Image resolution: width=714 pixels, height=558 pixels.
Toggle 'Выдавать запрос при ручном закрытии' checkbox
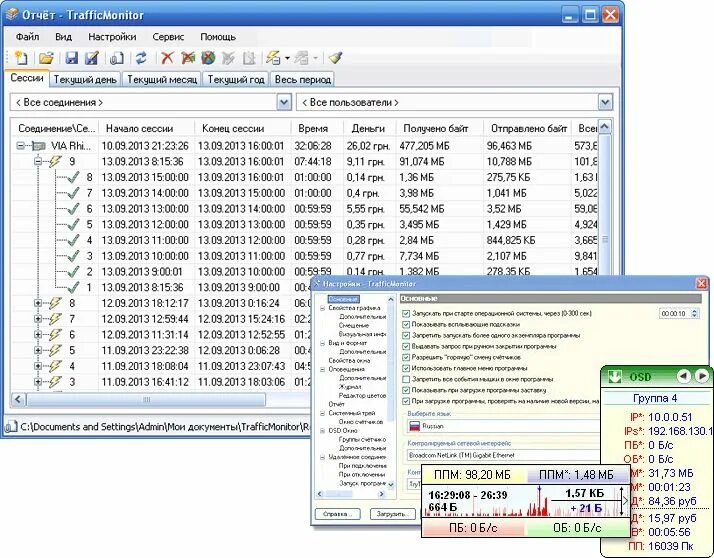click(x=406, y=346)
